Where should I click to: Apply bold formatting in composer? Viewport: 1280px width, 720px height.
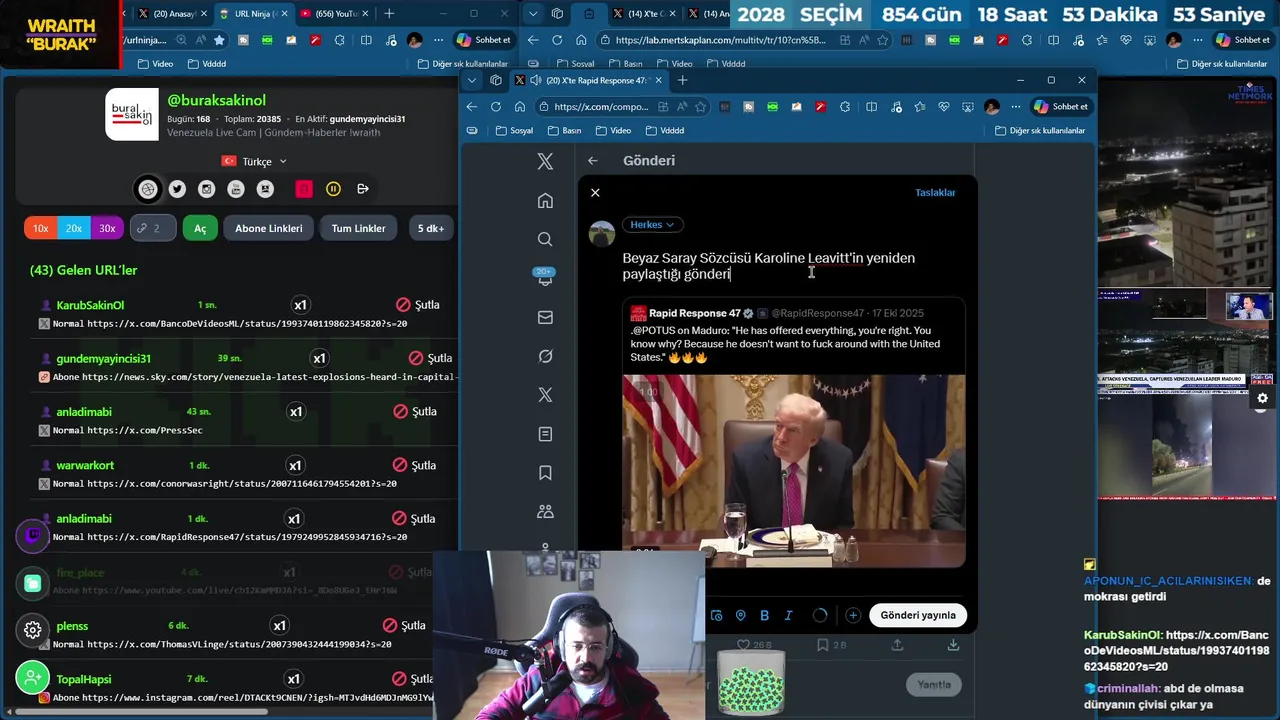coord(764,616)
